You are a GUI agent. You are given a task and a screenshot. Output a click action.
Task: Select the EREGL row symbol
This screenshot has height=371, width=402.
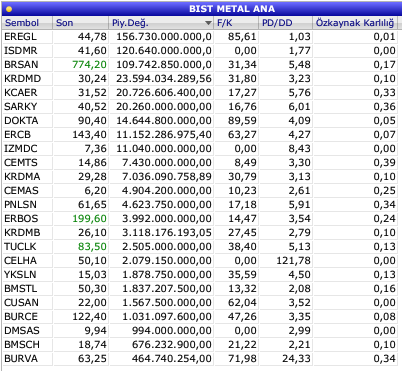20,37
